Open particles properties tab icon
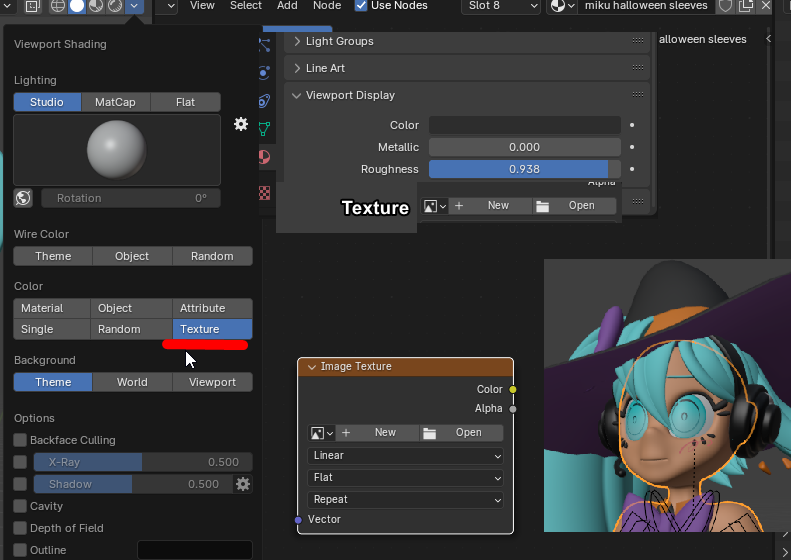The height and width of the screenshot is (560, 791). point(264,45)
